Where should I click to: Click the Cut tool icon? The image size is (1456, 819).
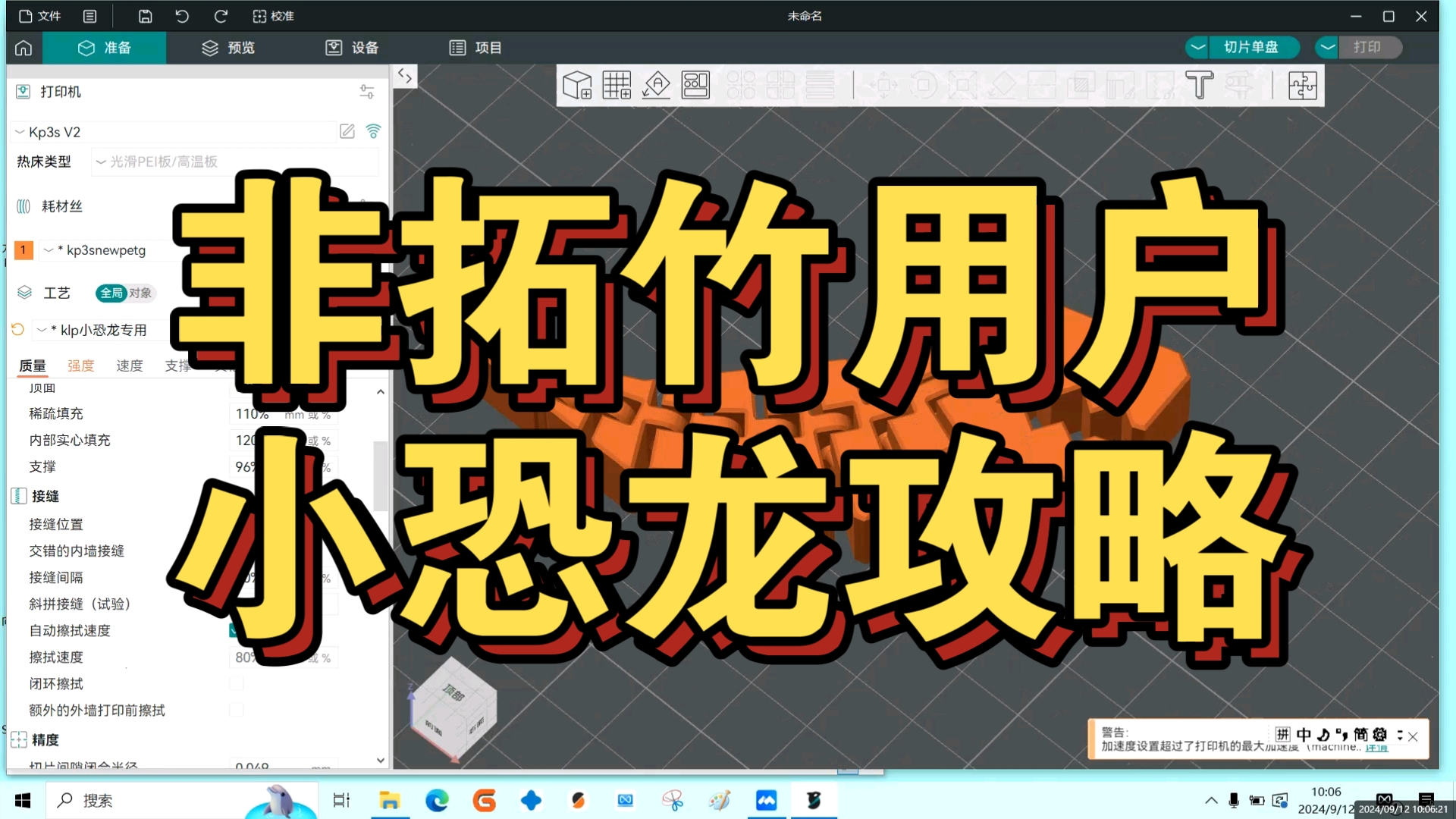pos(1041,85)
